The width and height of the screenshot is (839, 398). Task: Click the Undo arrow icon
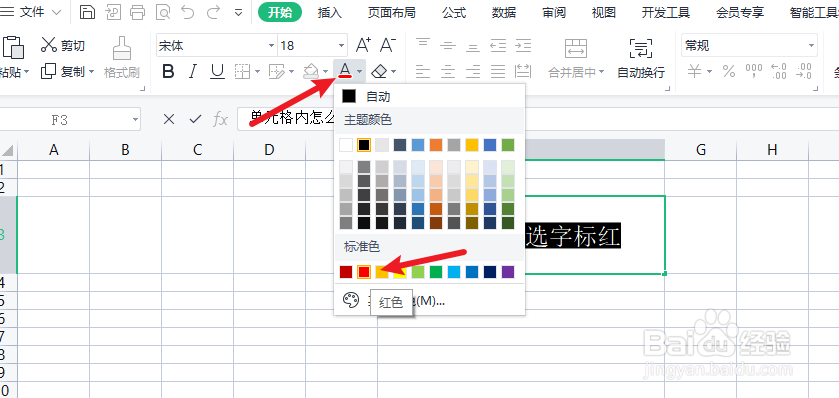188,12
